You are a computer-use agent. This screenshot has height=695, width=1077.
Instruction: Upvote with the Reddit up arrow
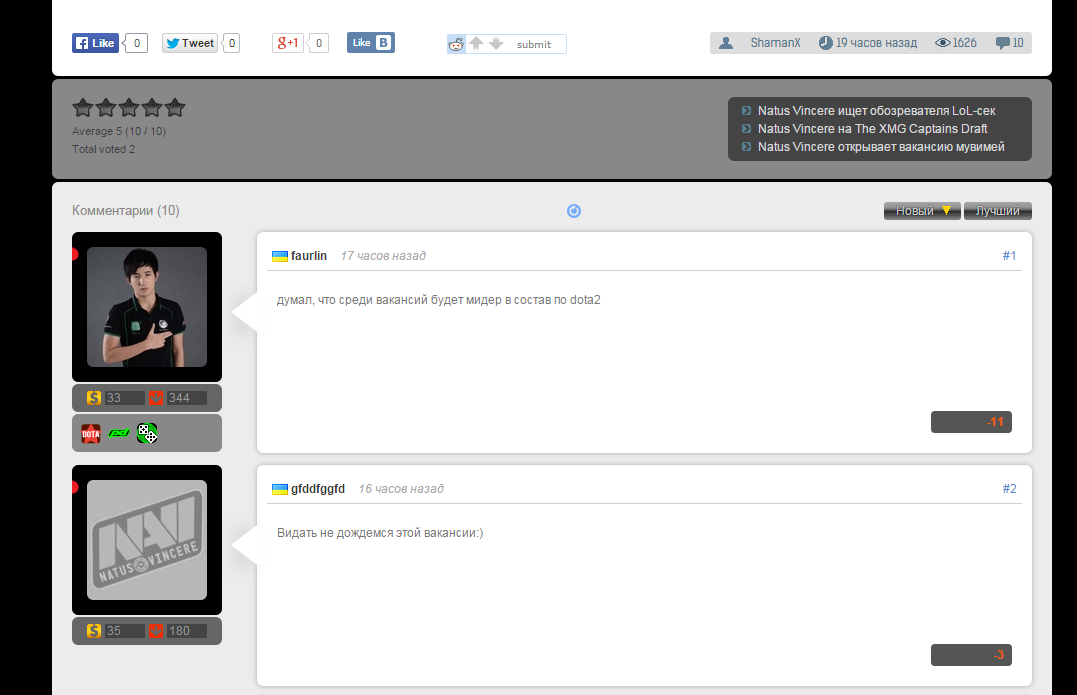point(476,43)
